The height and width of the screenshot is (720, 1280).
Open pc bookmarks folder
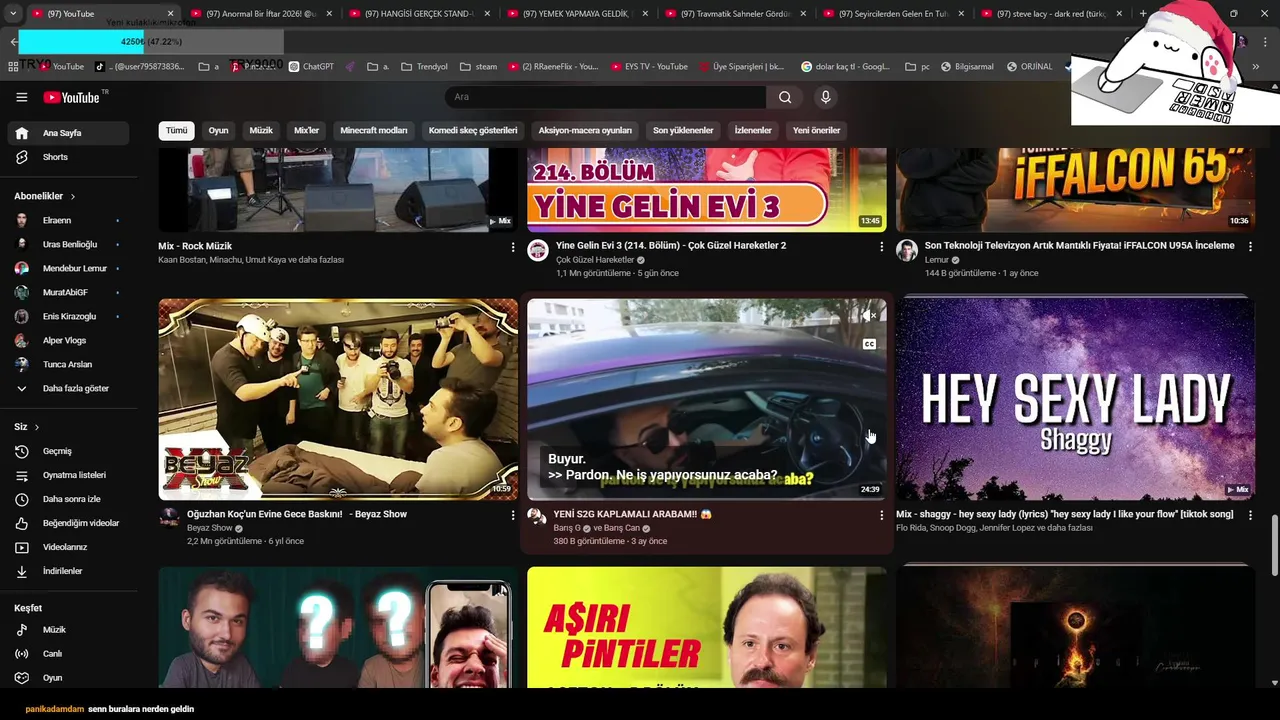point(917,66)
